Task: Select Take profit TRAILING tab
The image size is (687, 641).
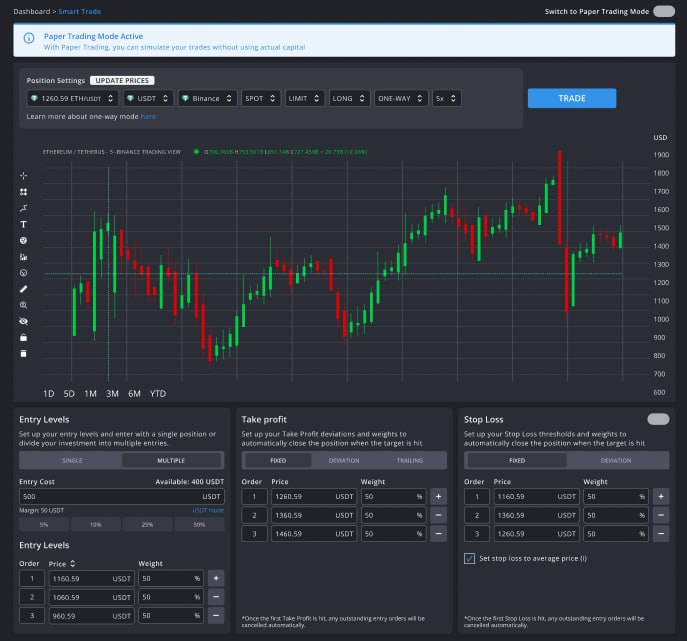Action: click(410, 460)
